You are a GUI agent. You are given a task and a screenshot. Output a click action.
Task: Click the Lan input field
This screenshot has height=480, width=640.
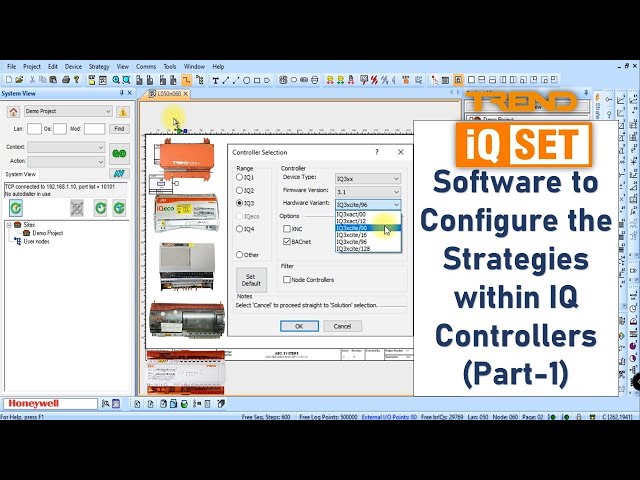pyautogui.click(x=34, y=129)
